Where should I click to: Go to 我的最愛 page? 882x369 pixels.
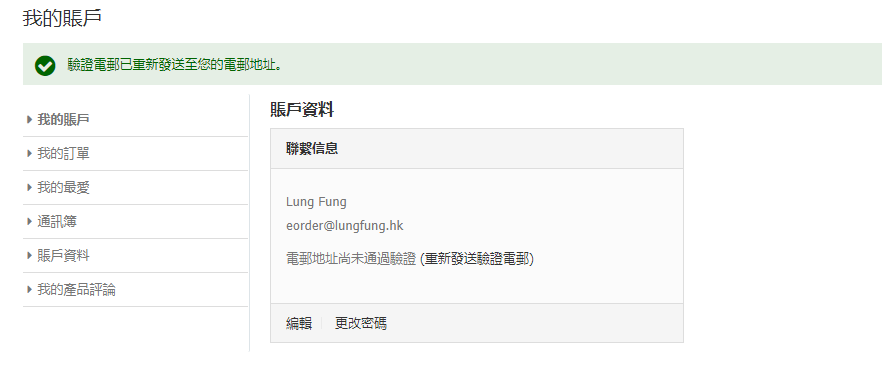63,188
